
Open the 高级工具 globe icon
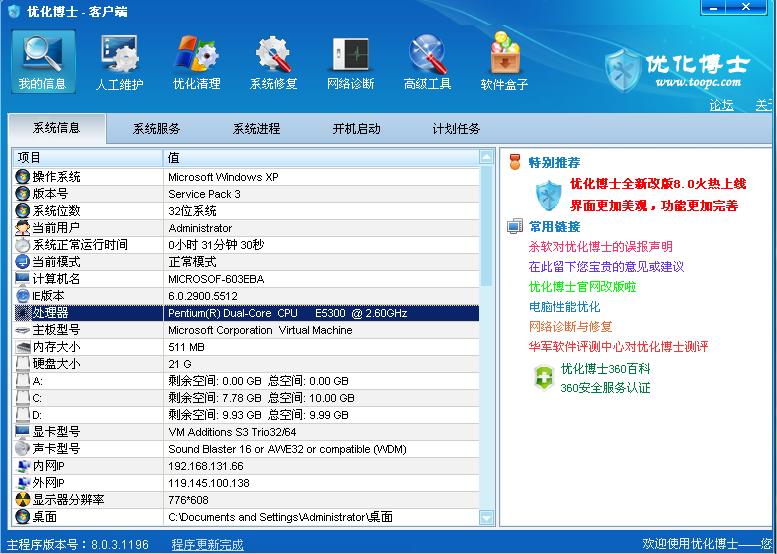coord(427,53)
